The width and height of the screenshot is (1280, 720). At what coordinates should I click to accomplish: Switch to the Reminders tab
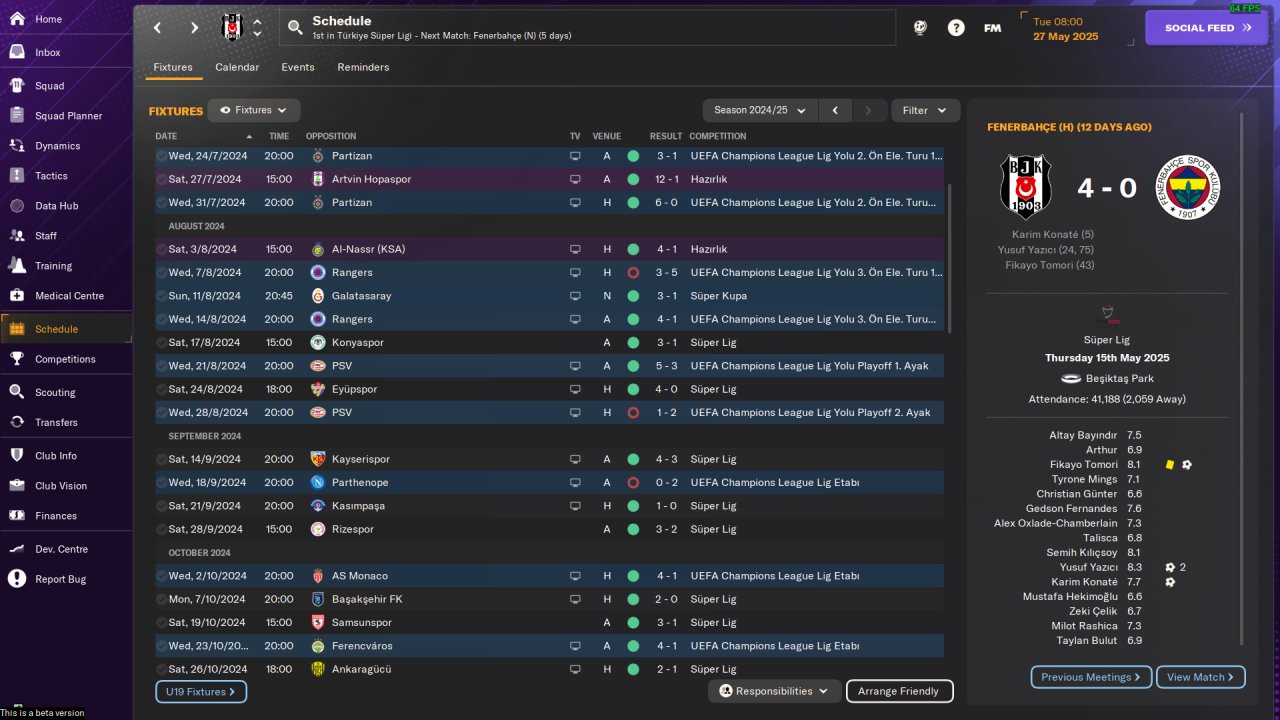point(363,67)
